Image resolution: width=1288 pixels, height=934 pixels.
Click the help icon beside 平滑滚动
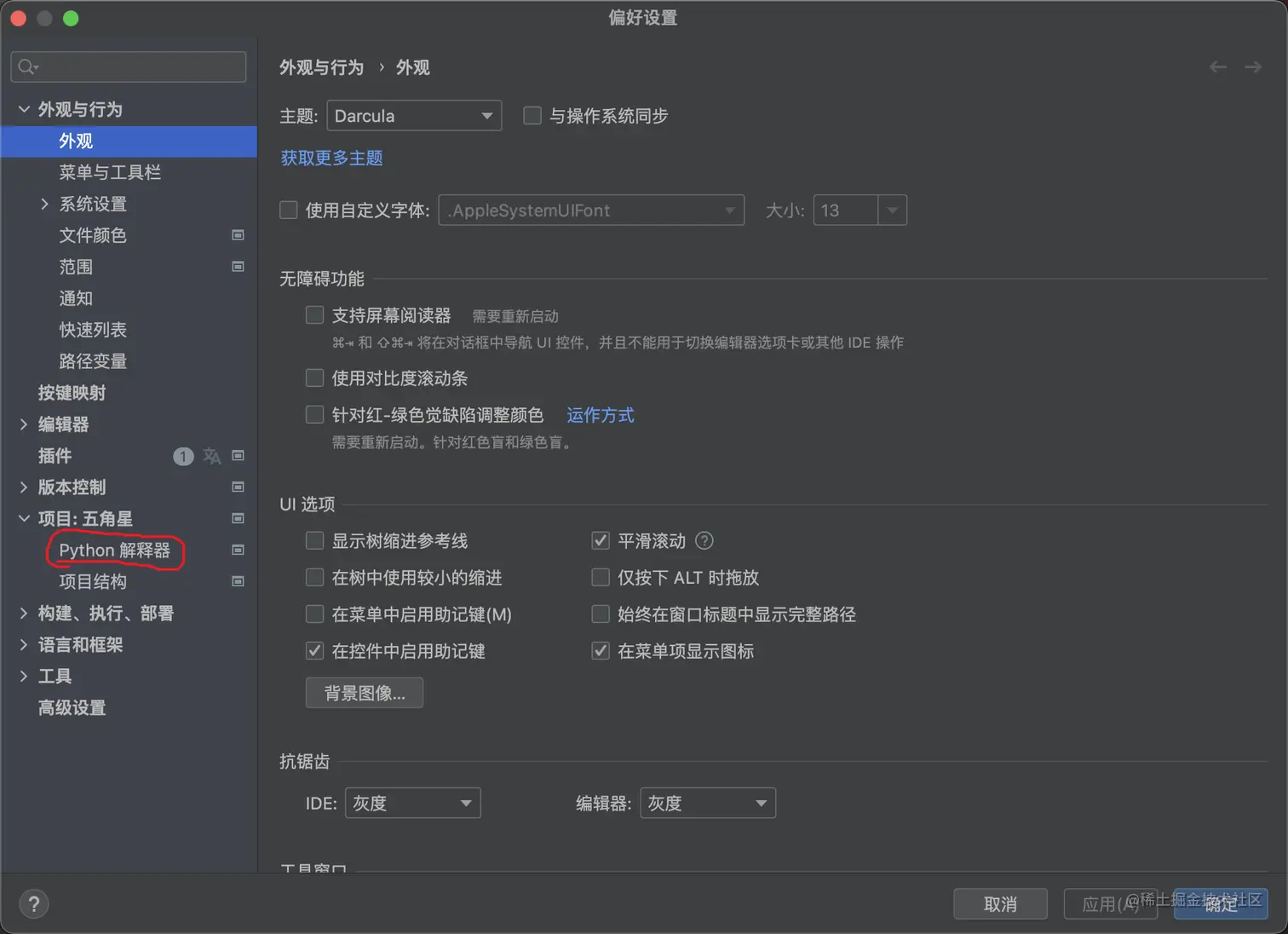(704, 540)
